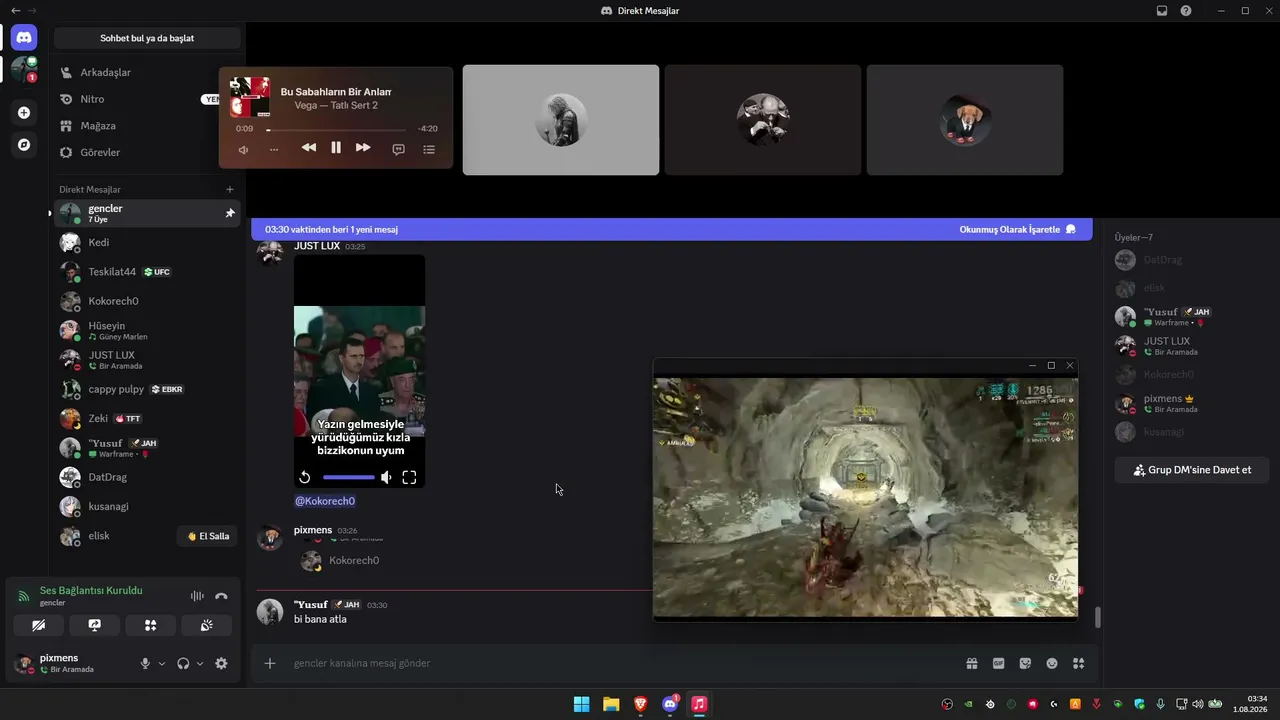This screenshot has width=1280, height=720.
Task: Pause the song in the music player
Action: pyautogui.click(x=336, y=148)
